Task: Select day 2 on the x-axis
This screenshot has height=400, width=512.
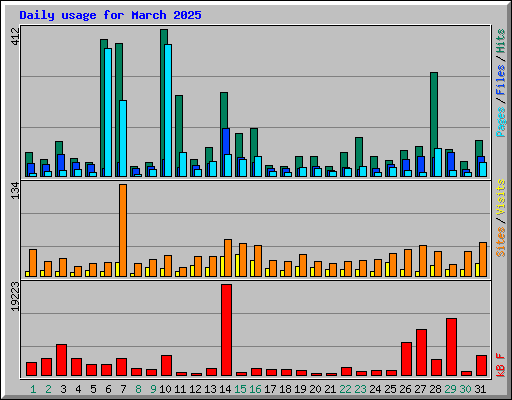Action: click(48, 389)
